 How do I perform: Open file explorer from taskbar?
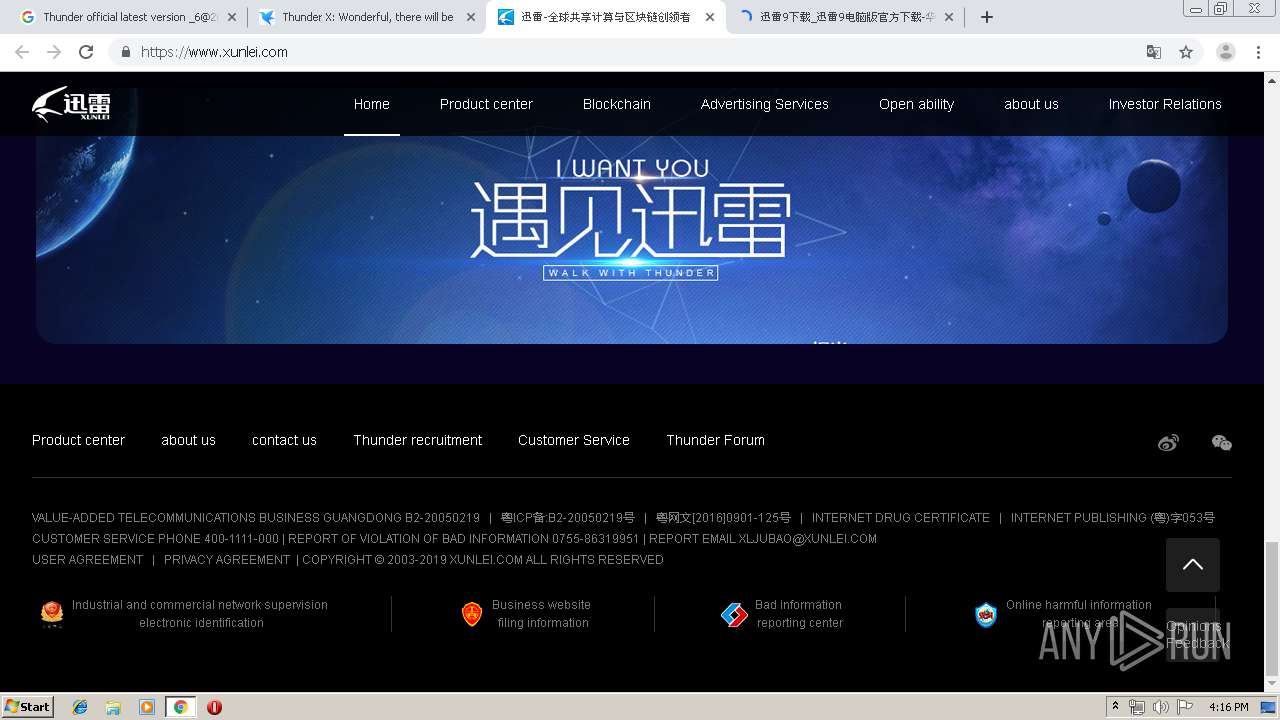[113, 707]
